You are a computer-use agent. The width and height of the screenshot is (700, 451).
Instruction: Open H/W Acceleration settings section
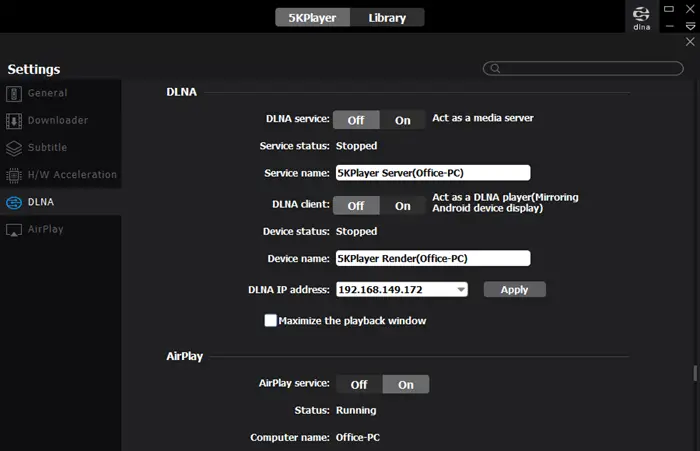61,175
